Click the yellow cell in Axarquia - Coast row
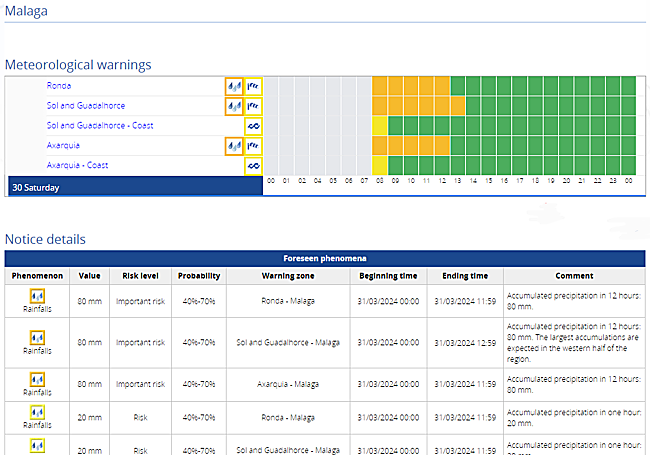The image size is (650, 455). [x=380, y=165]
